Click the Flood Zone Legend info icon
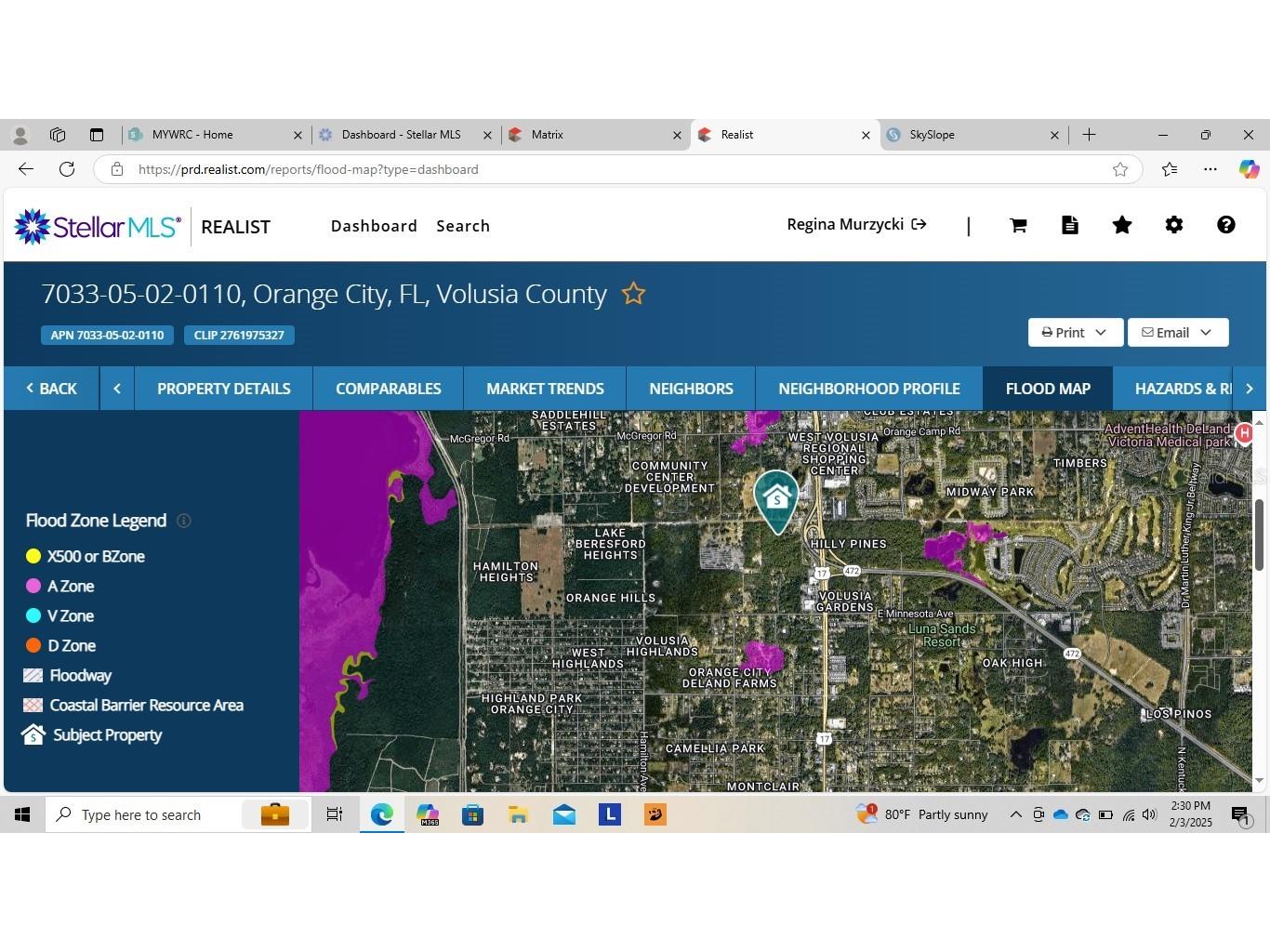The width and height of the screenshot is (1270, 952). point(184,521)
